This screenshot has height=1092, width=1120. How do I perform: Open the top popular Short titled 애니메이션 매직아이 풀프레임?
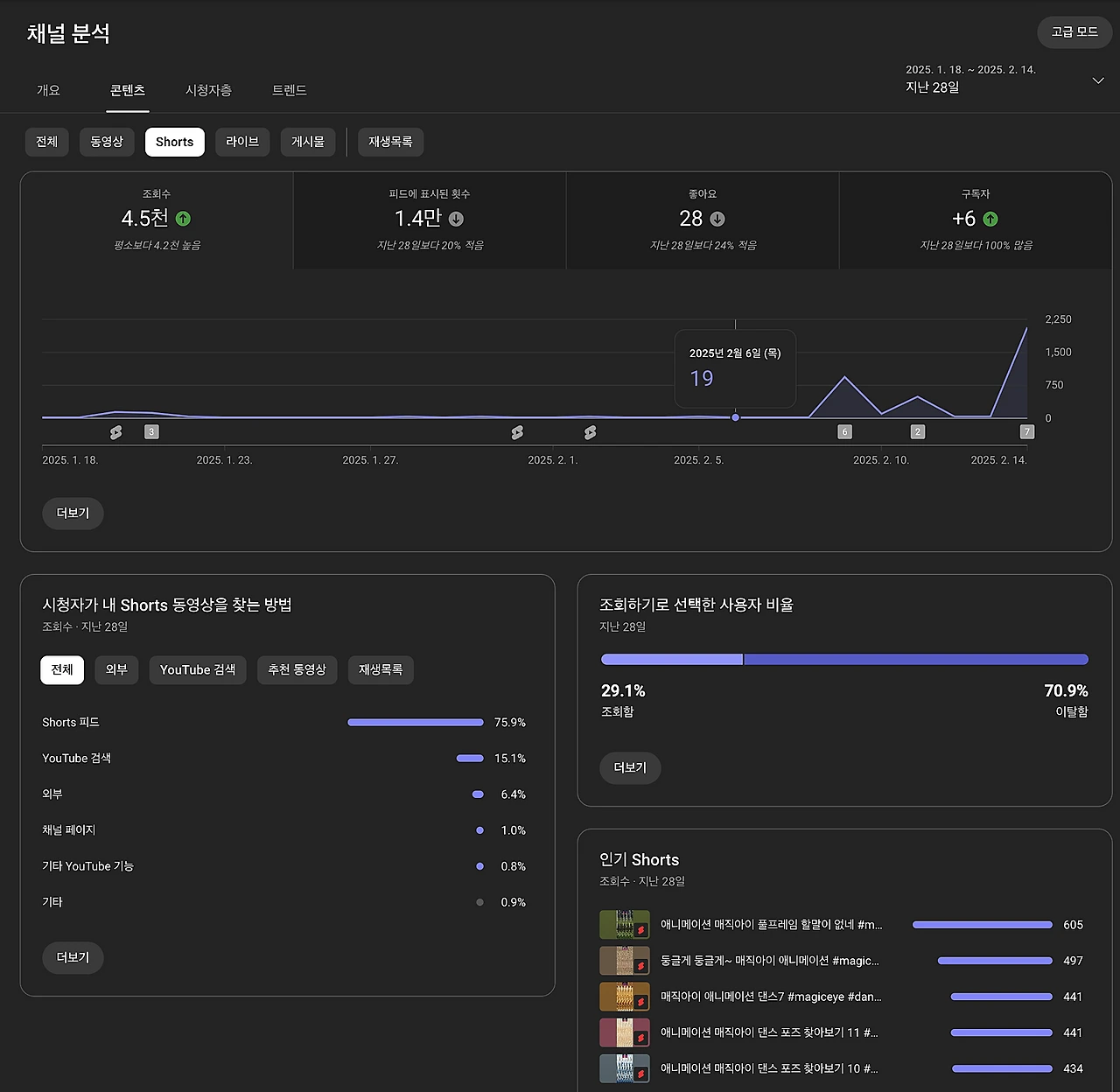(770, 924)
